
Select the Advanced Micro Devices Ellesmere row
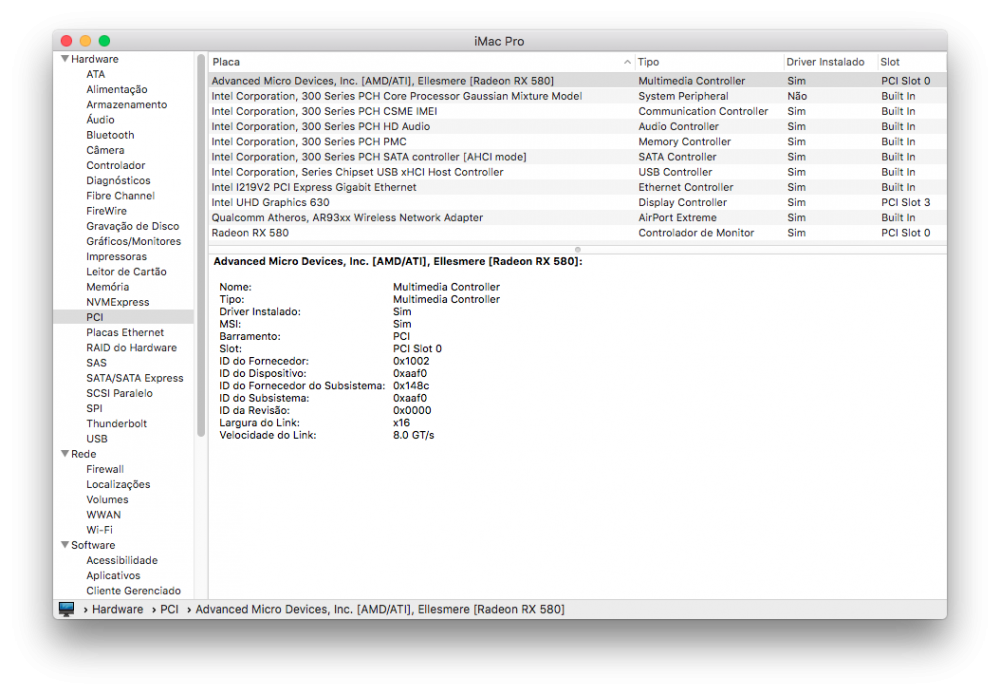577,81
